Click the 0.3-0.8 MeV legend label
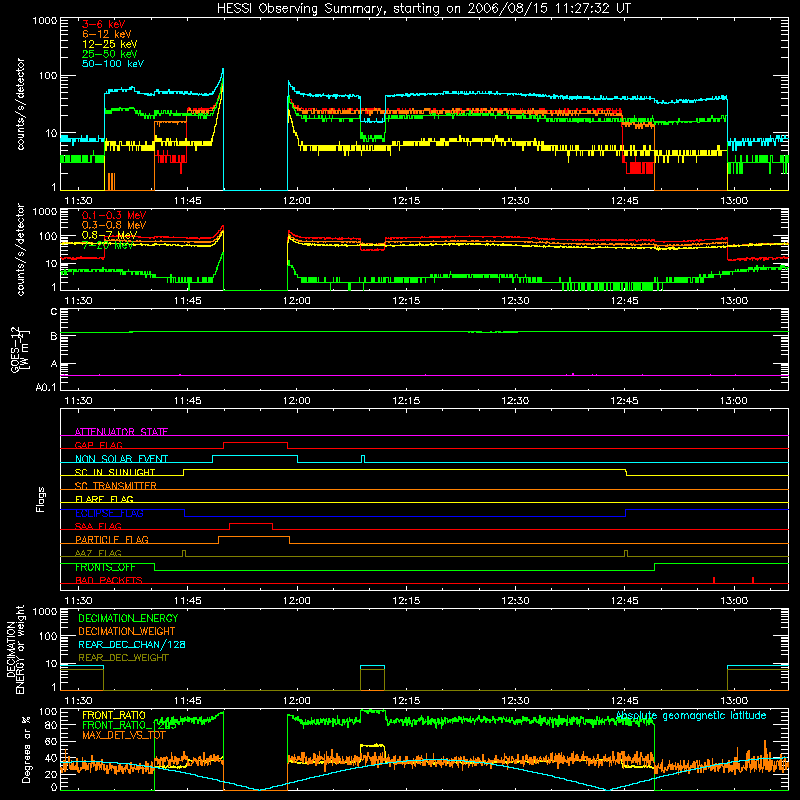The width and height of the screenshot is (800, 800). click(x=114, y=225)
